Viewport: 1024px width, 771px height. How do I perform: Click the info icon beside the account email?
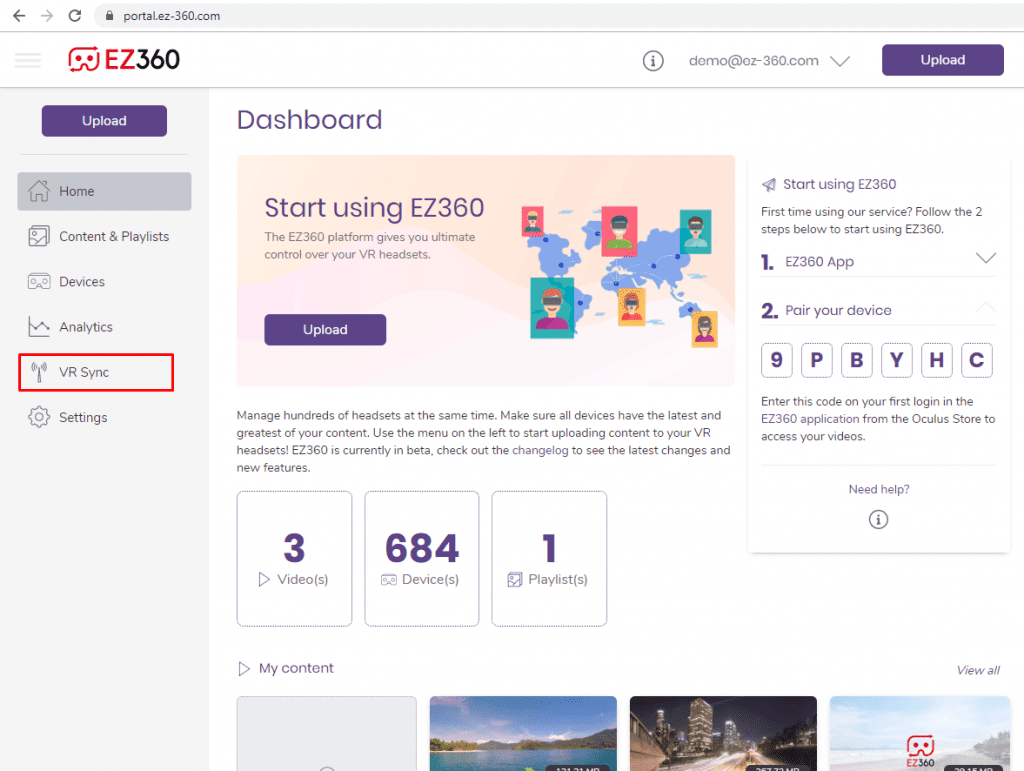(653, 61)
